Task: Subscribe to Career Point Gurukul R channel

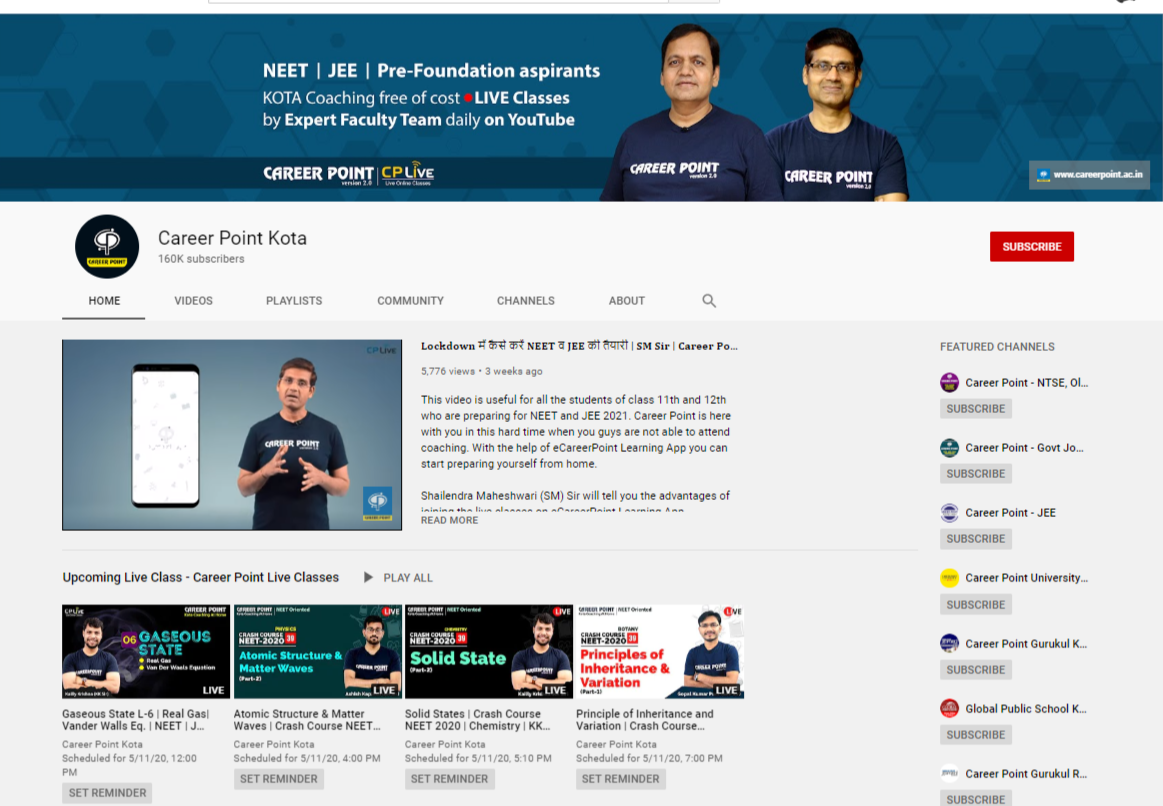Action: (x=975, y=799)
